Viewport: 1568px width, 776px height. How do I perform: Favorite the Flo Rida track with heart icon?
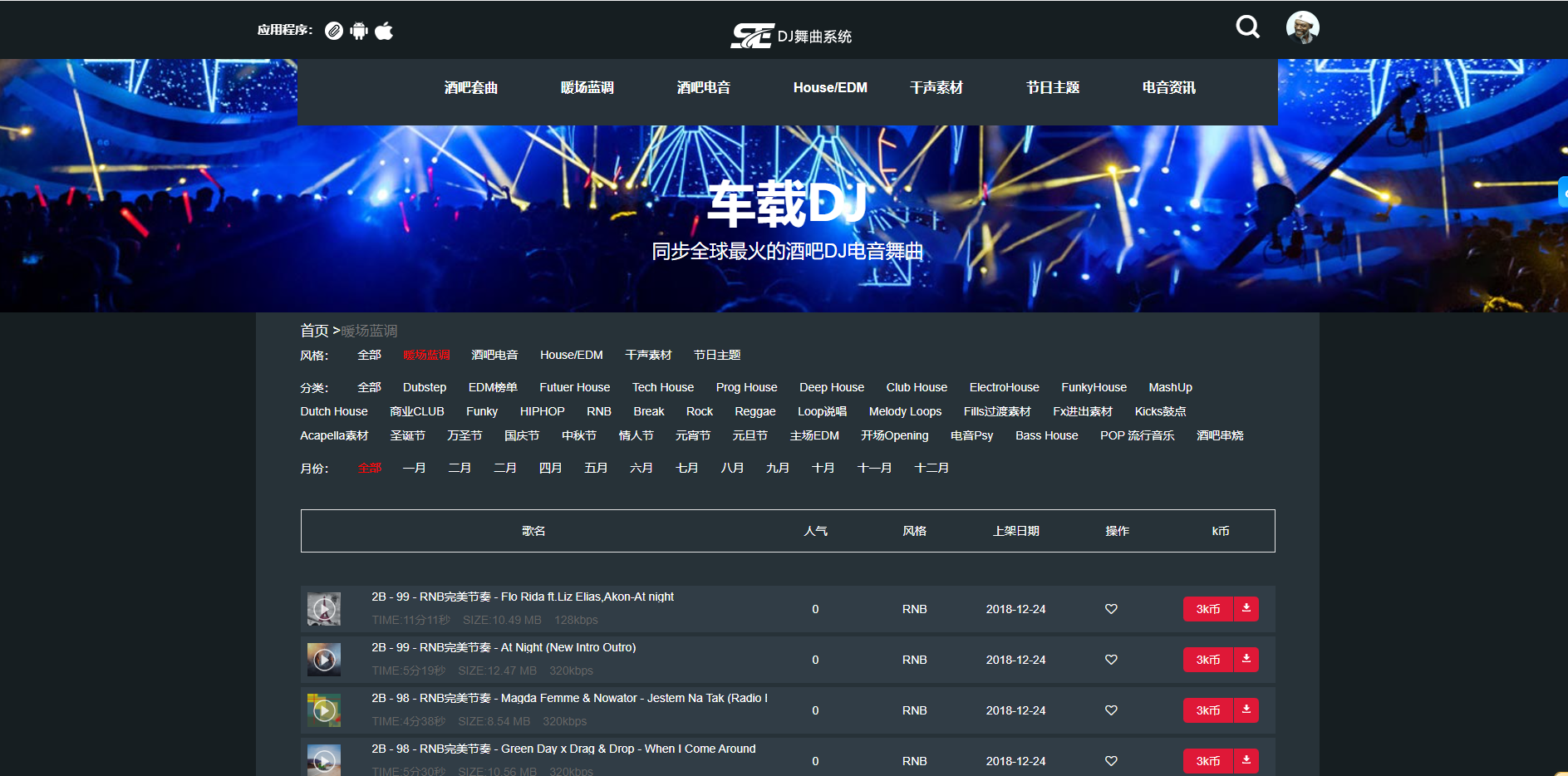coord(1111,608)
